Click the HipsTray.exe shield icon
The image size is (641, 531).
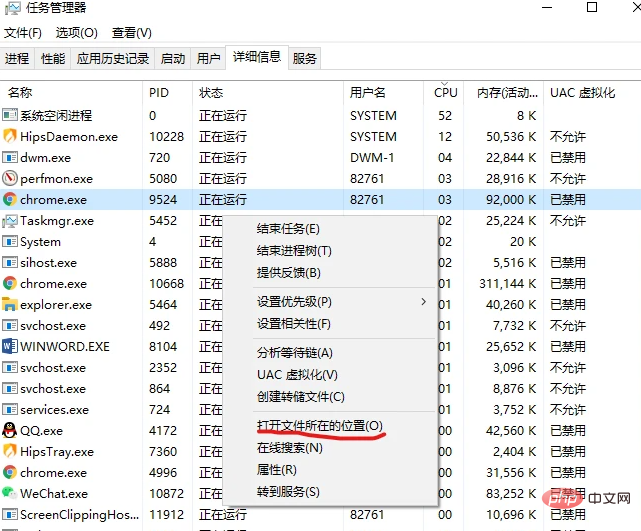[x=10, y=451]
